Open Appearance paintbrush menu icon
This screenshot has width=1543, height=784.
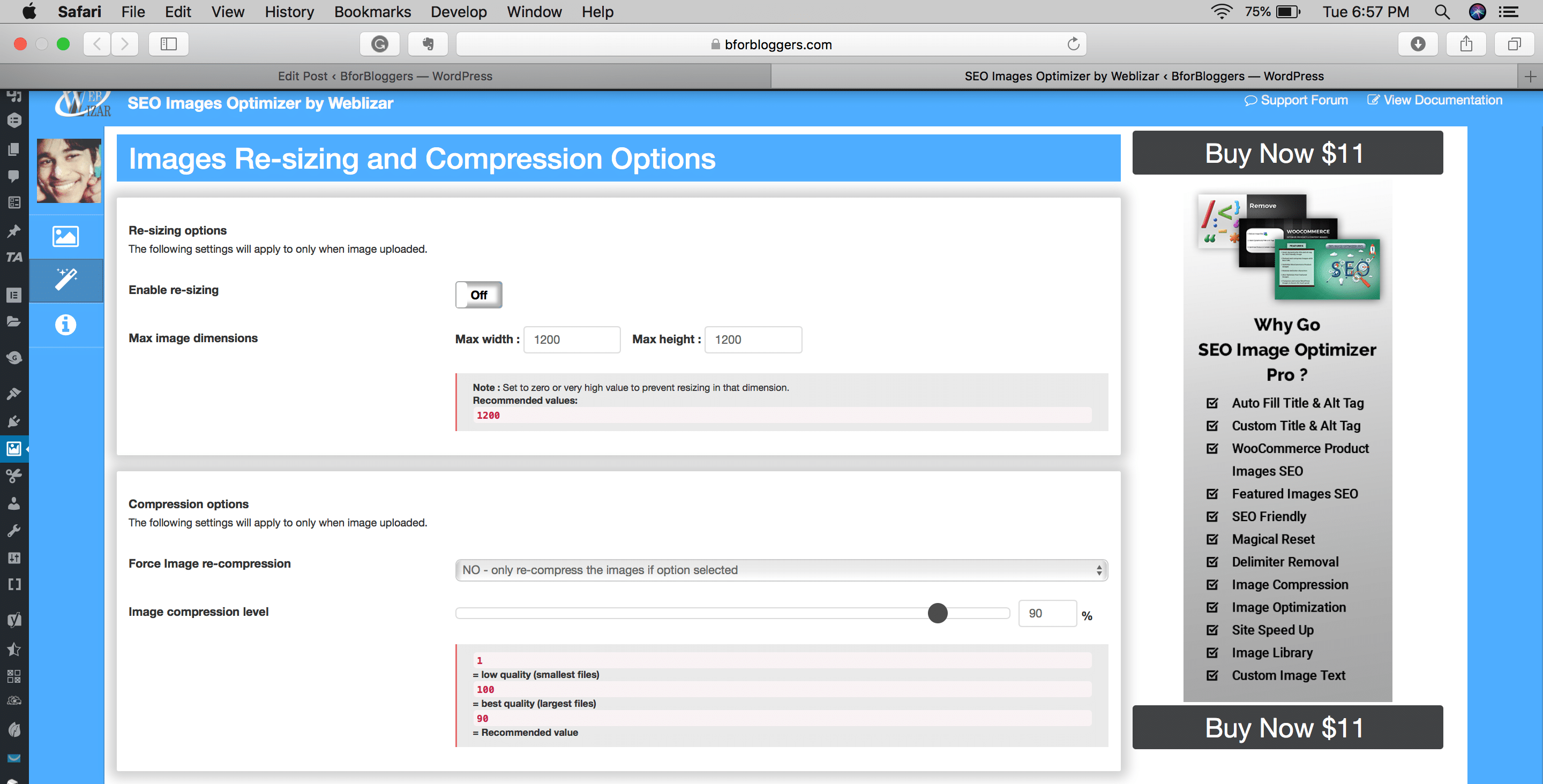tap(14, 394)
